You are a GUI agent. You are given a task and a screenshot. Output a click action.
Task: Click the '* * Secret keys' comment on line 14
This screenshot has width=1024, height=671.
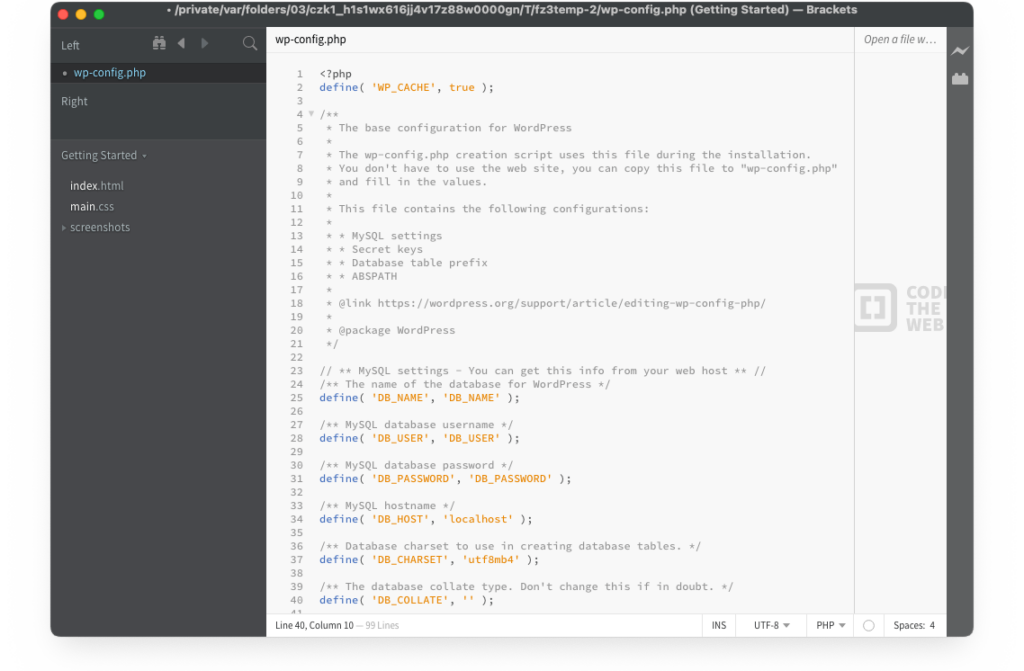click(374, 249)
